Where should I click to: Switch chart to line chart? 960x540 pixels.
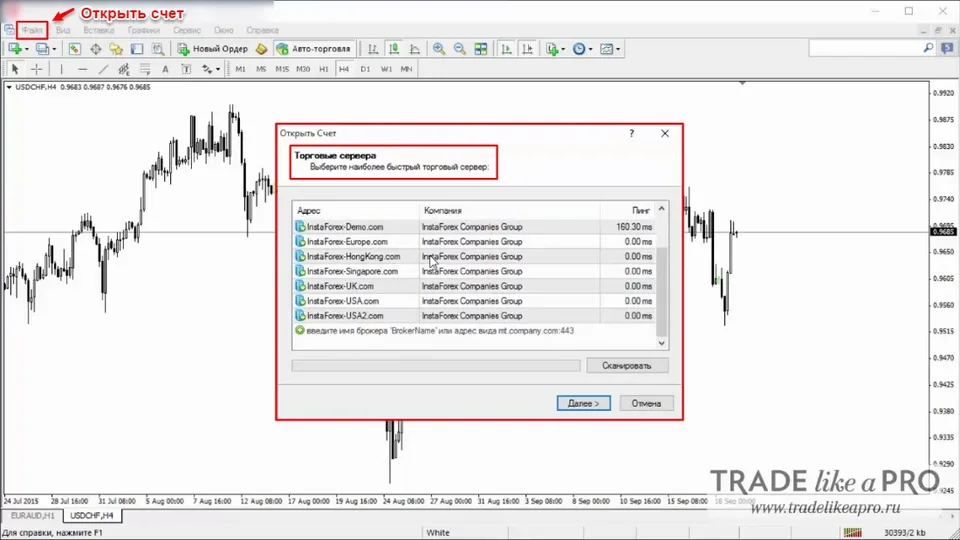coord(414,49)
